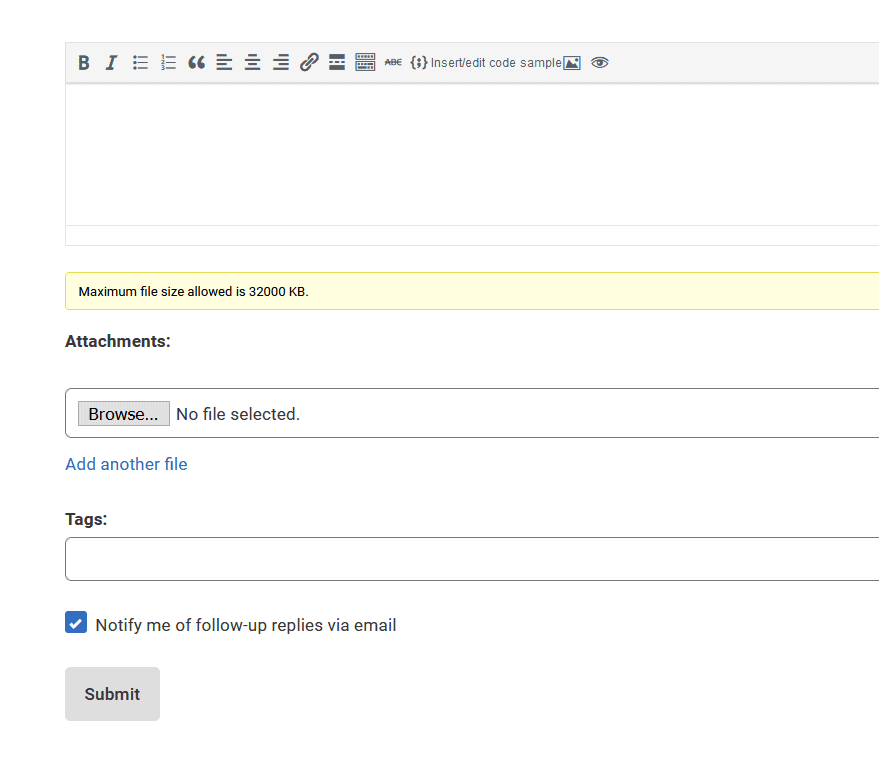Toggle bold formatting in editor toolbar

point(84,63)
